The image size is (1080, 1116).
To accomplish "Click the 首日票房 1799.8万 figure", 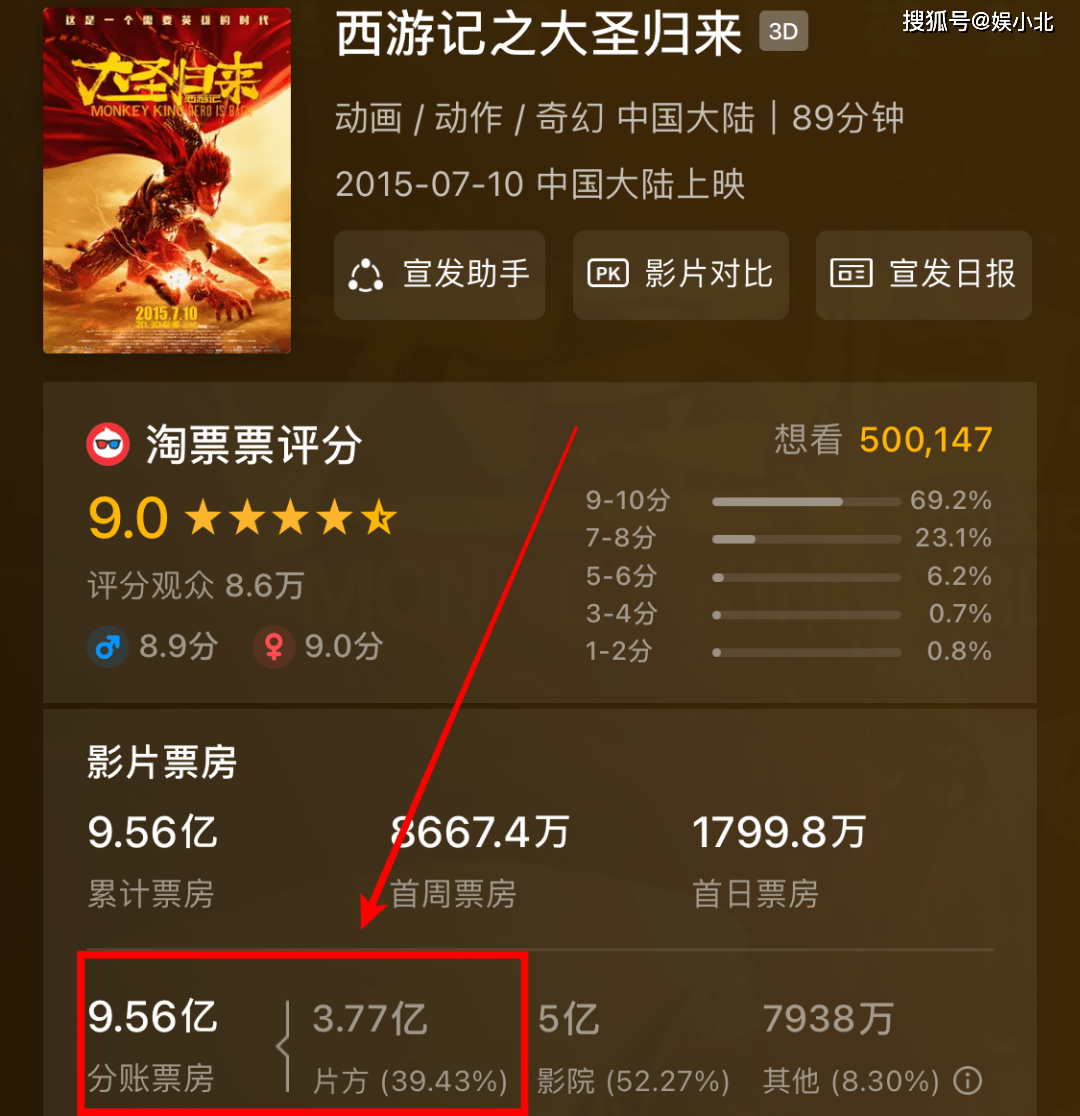I will (779, 832).
